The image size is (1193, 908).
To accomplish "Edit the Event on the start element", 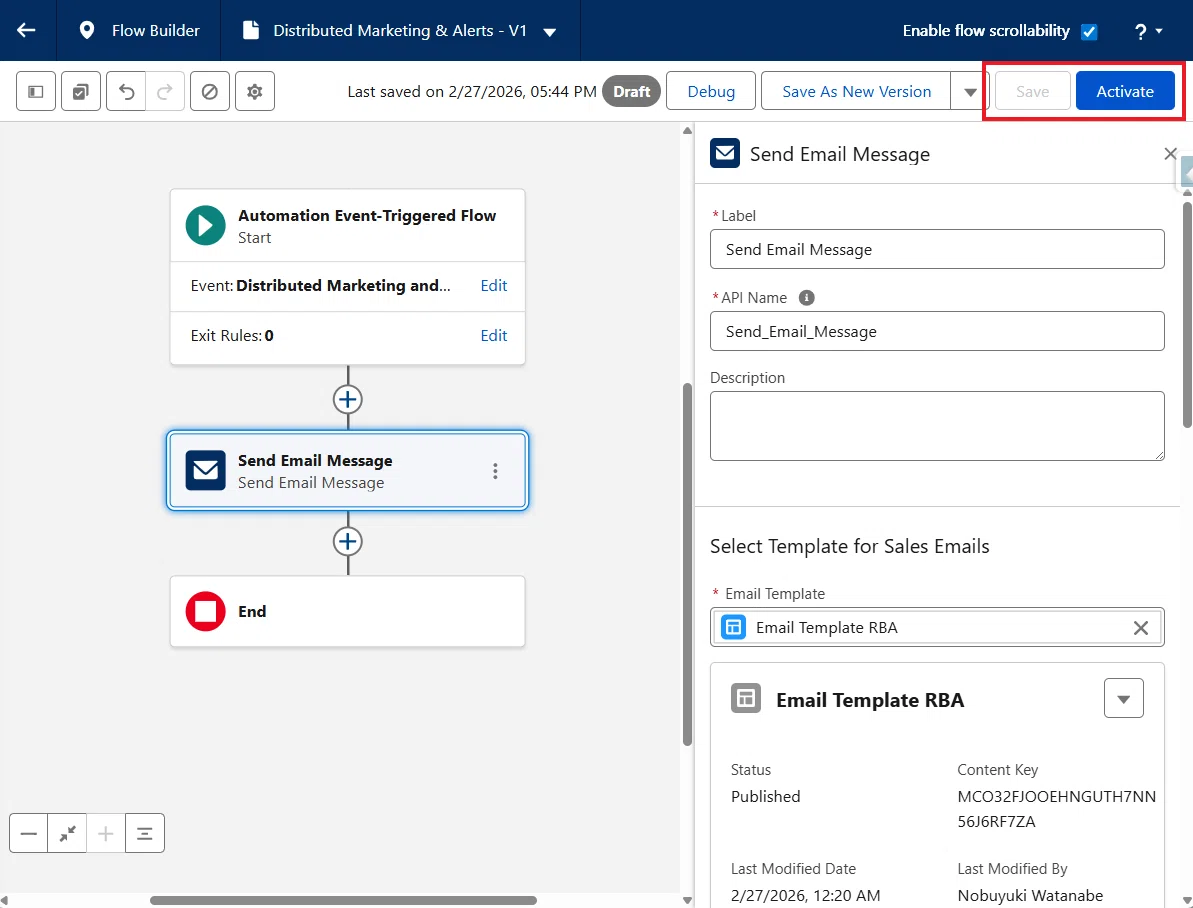I will click(494, 285).
